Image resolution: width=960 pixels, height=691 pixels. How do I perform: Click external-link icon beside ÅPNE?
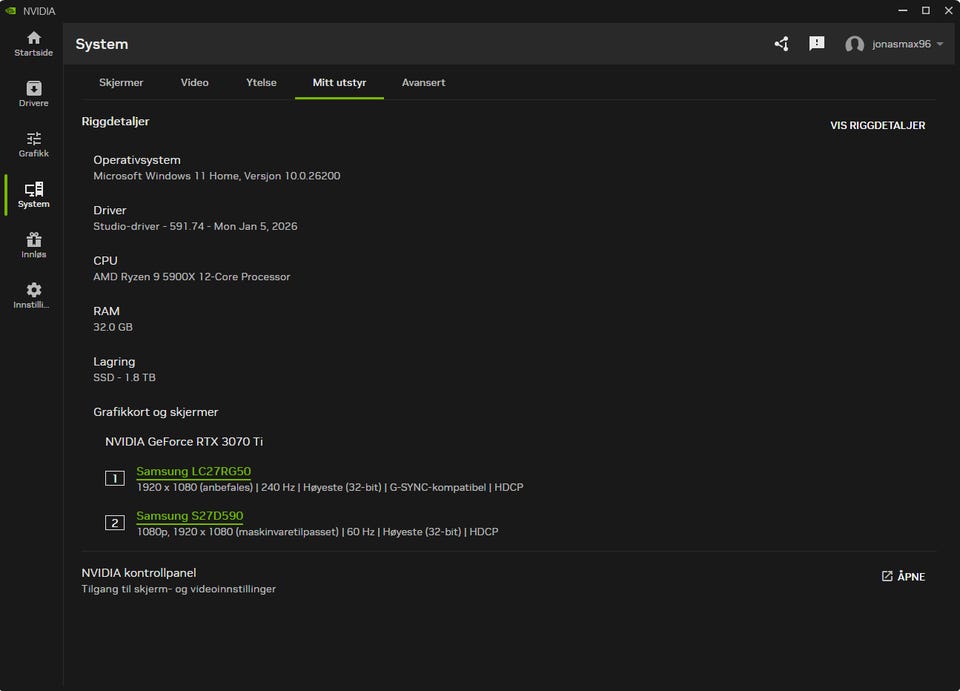click(887, 576)
